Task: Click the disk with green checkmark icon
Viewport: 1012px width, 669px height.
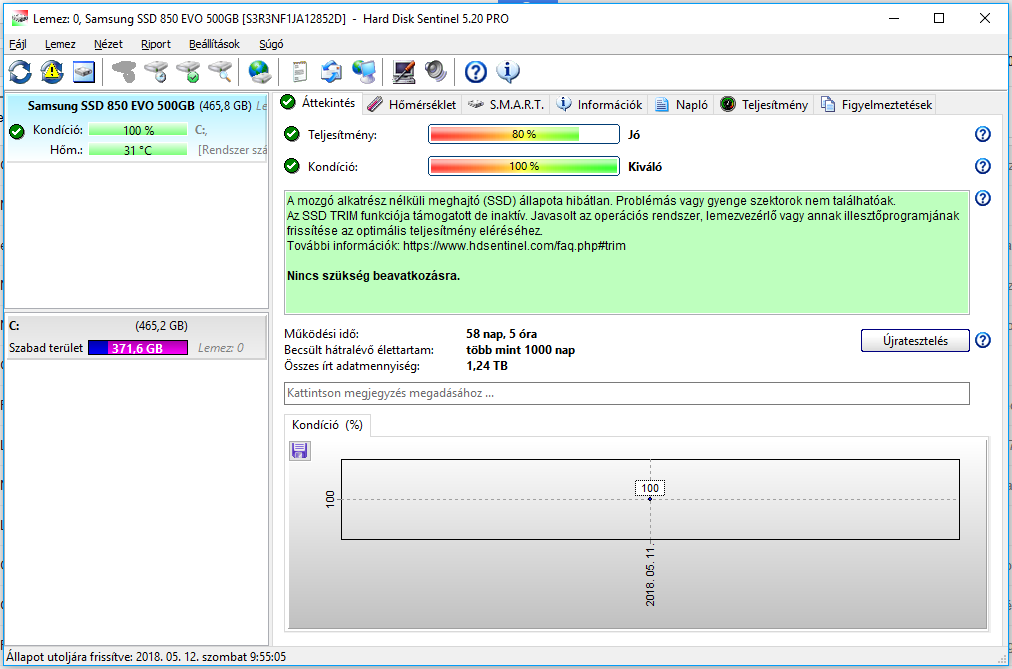Action: point(188,72)
